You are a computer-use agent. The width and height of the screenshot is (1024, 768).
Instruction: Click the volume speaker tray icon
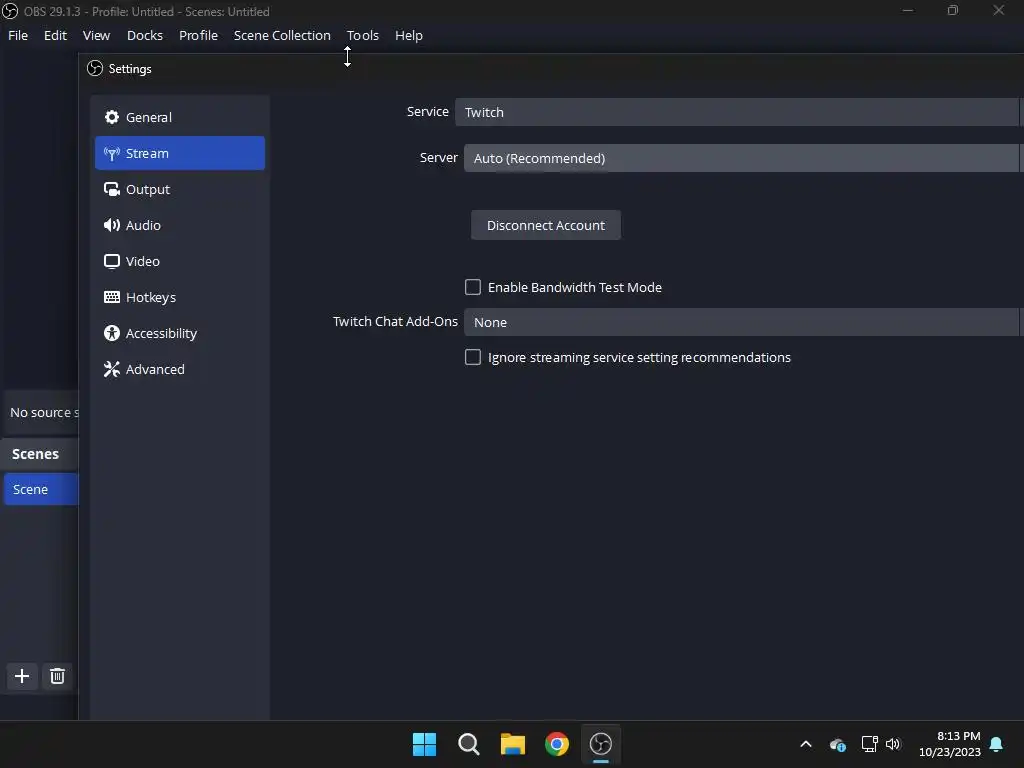[x=893, y=744]
